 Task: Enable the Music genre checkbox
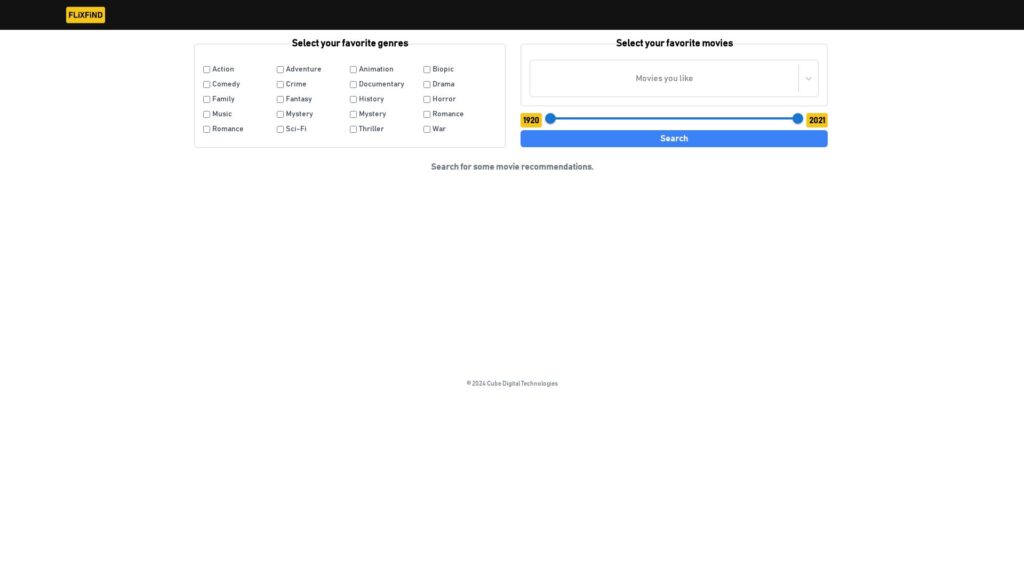coord(206,114)
